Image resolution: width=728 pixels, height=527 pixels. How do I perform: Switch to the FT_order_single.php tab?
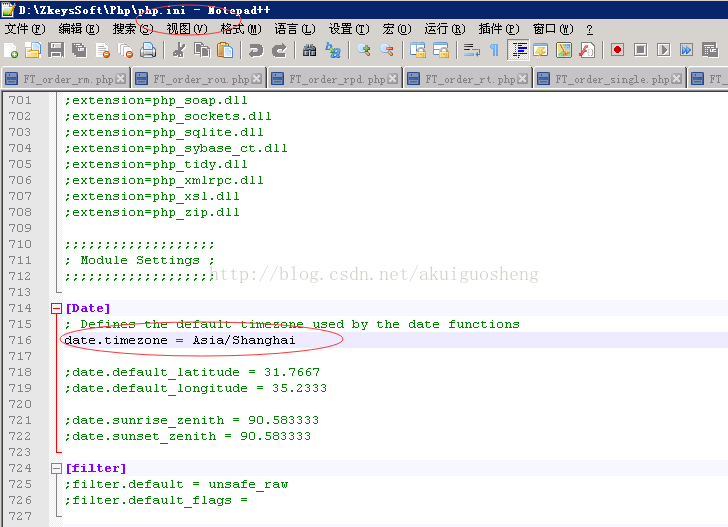point(610,79)
